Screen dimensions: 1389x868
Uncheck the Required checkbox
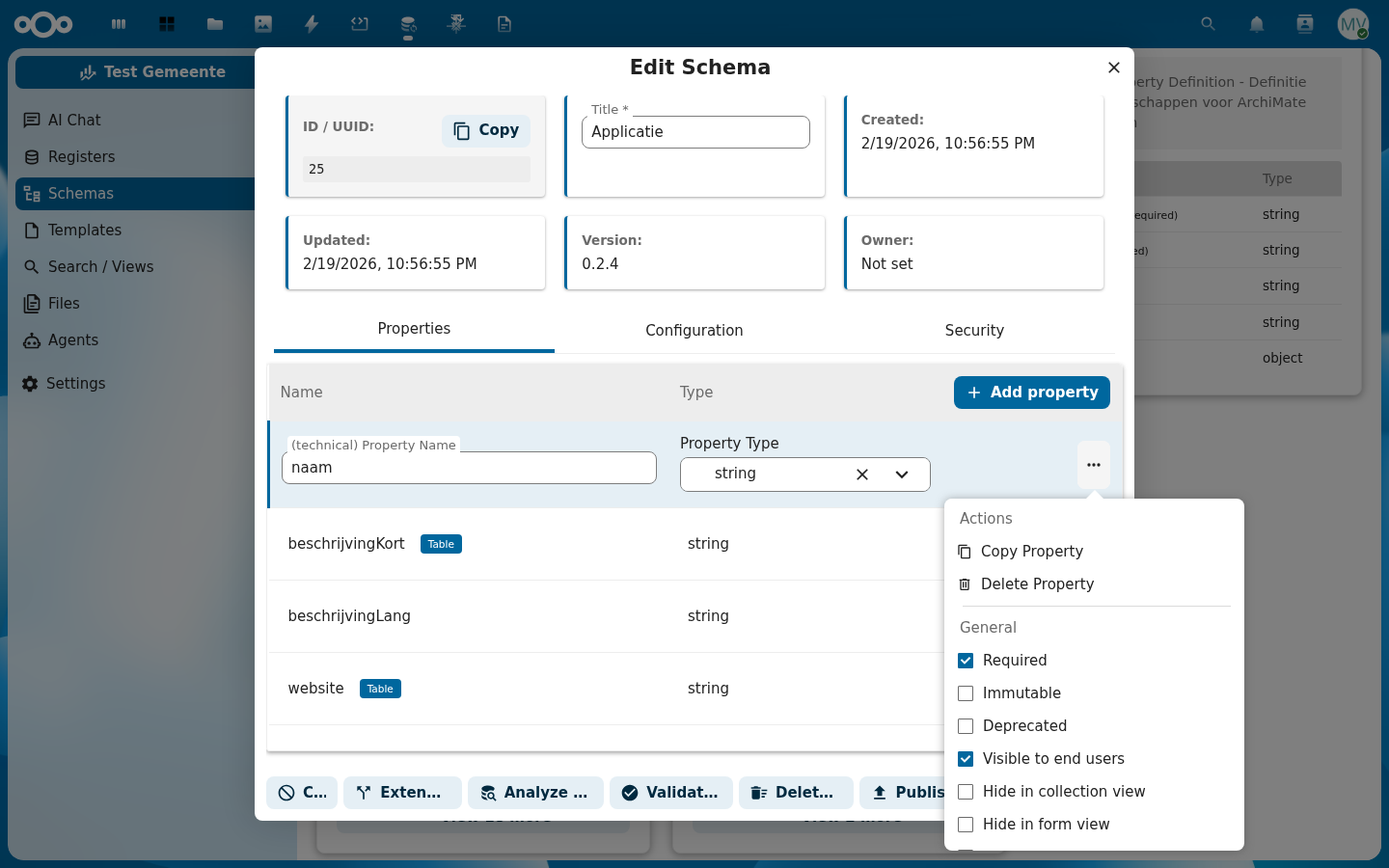[x=965, y=661]
